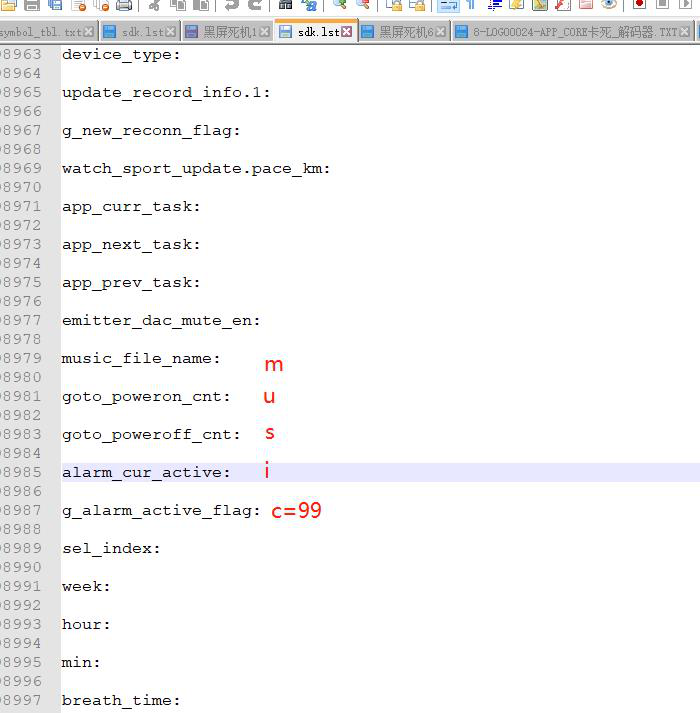
Task: Click the text alarm_cur_active:
Action: click(x=146, y=473)
